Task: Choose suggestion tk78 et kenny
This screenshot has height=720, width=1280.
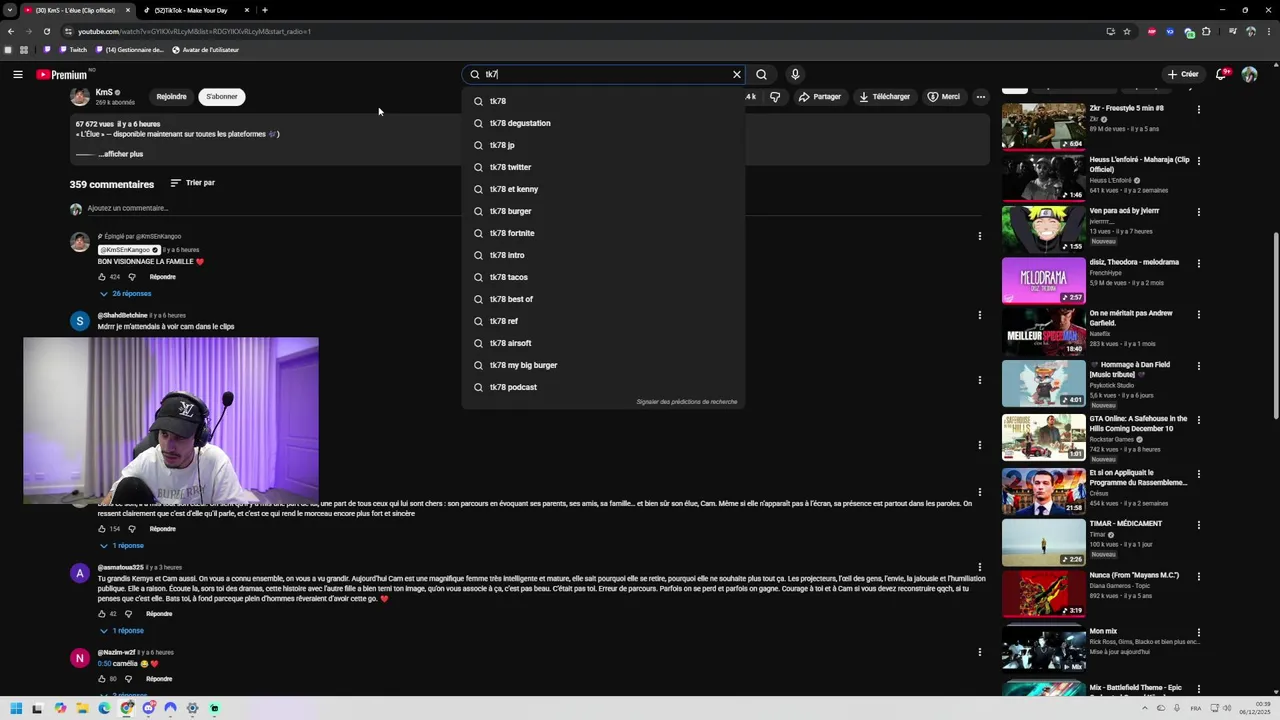Action: point(603,189)
